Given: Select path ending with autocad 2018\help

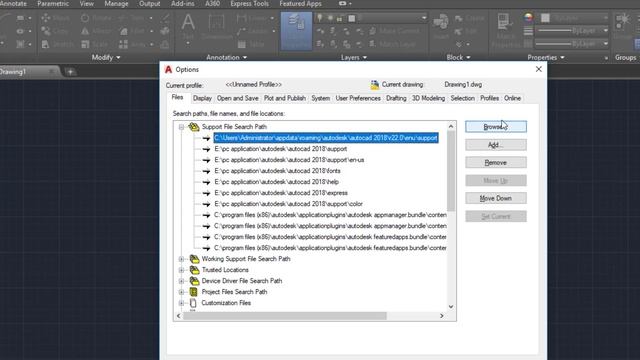Looking at the screenshot, I should coord(277,182).
